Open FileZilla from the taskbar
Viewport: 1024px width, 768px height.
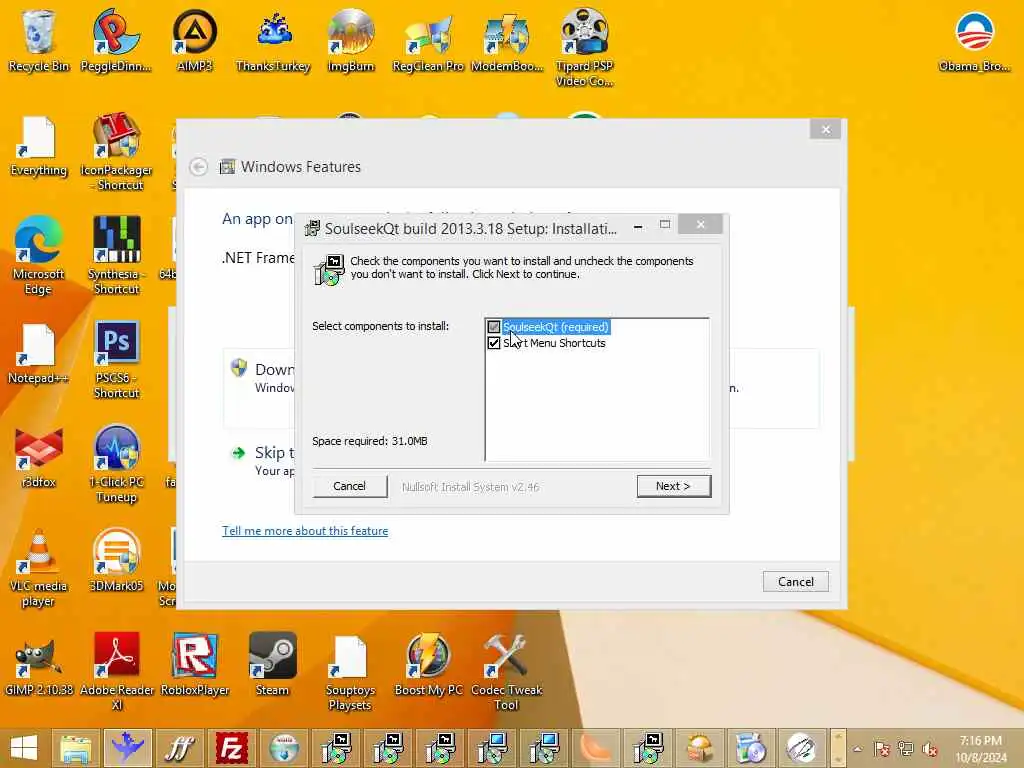232,748
